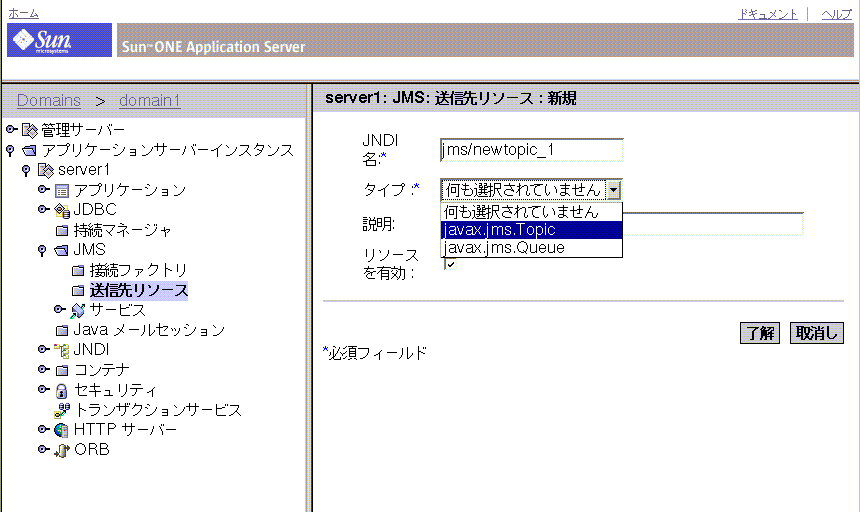This screenshot has width=860, height=512.
Task: Click the 管理サーバー server icon
Action: (30, 130)
